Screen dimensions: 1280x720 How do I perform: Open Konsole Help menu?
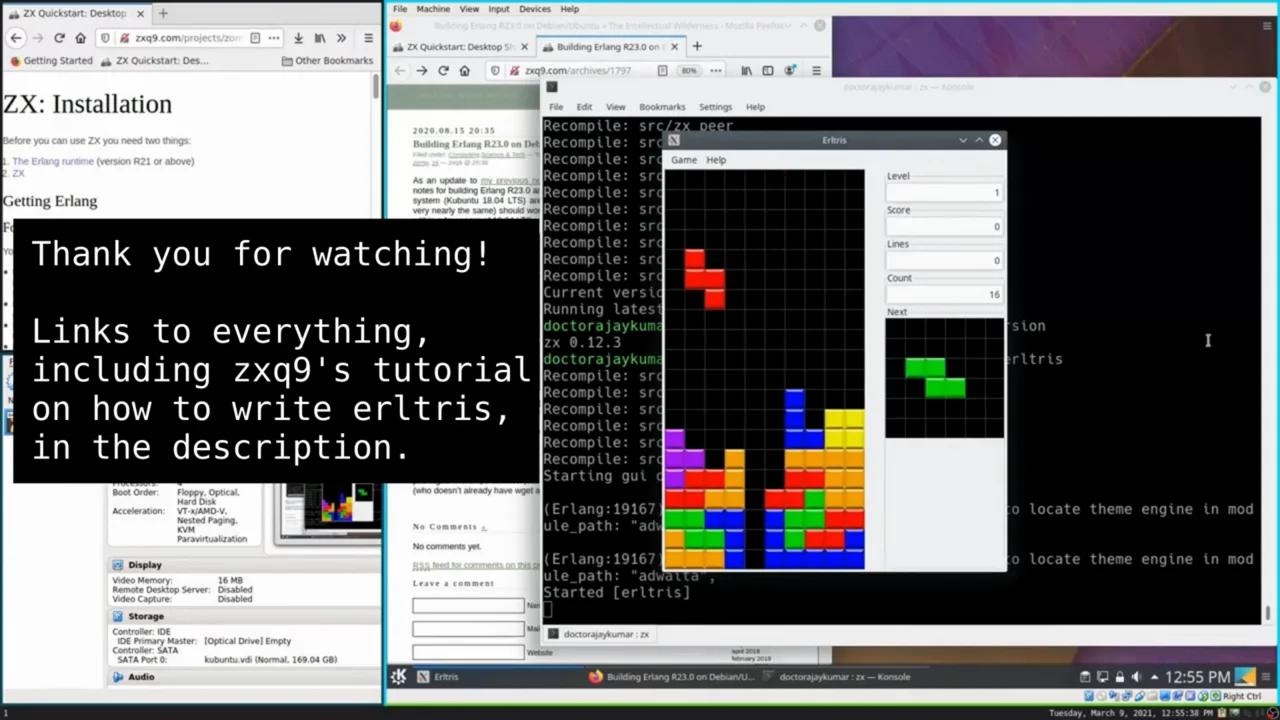[x=755, y=107]
